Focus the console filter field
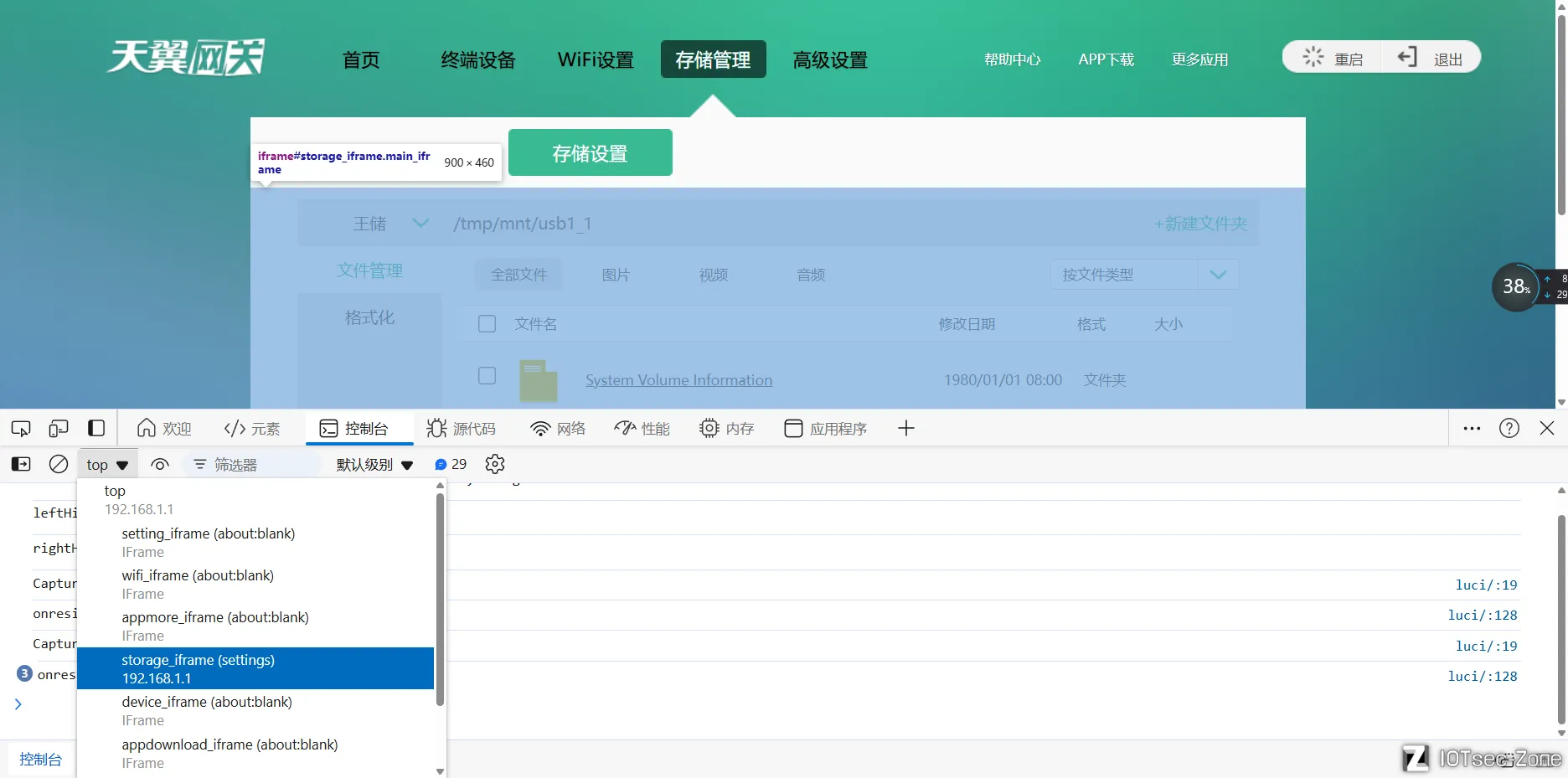1568x778 pixels. click(x=251, y=464)
